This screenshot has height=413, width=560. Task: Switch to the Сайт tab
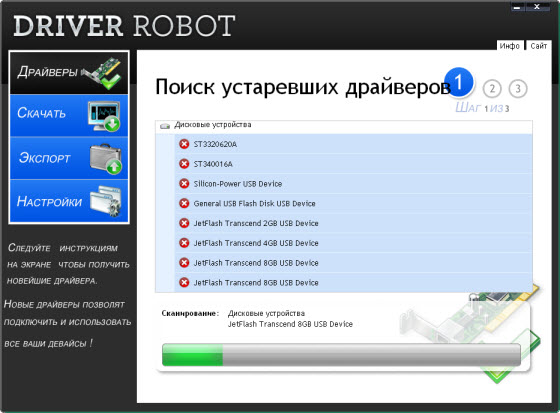(x=539, y=46)
